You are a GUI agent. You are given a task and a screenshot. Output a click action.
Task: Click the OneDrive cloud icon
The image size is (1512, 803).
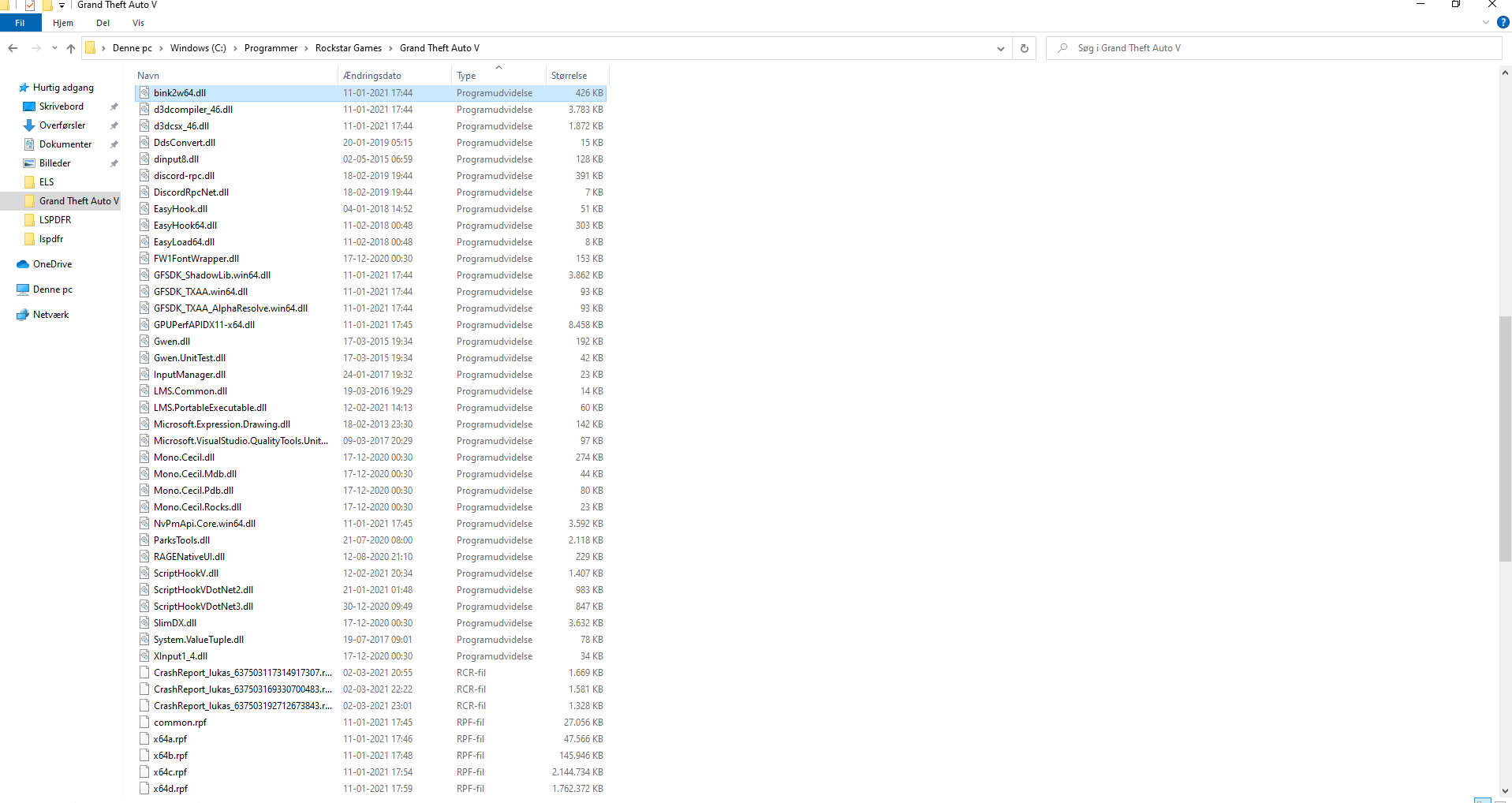[x=23, y=264]
